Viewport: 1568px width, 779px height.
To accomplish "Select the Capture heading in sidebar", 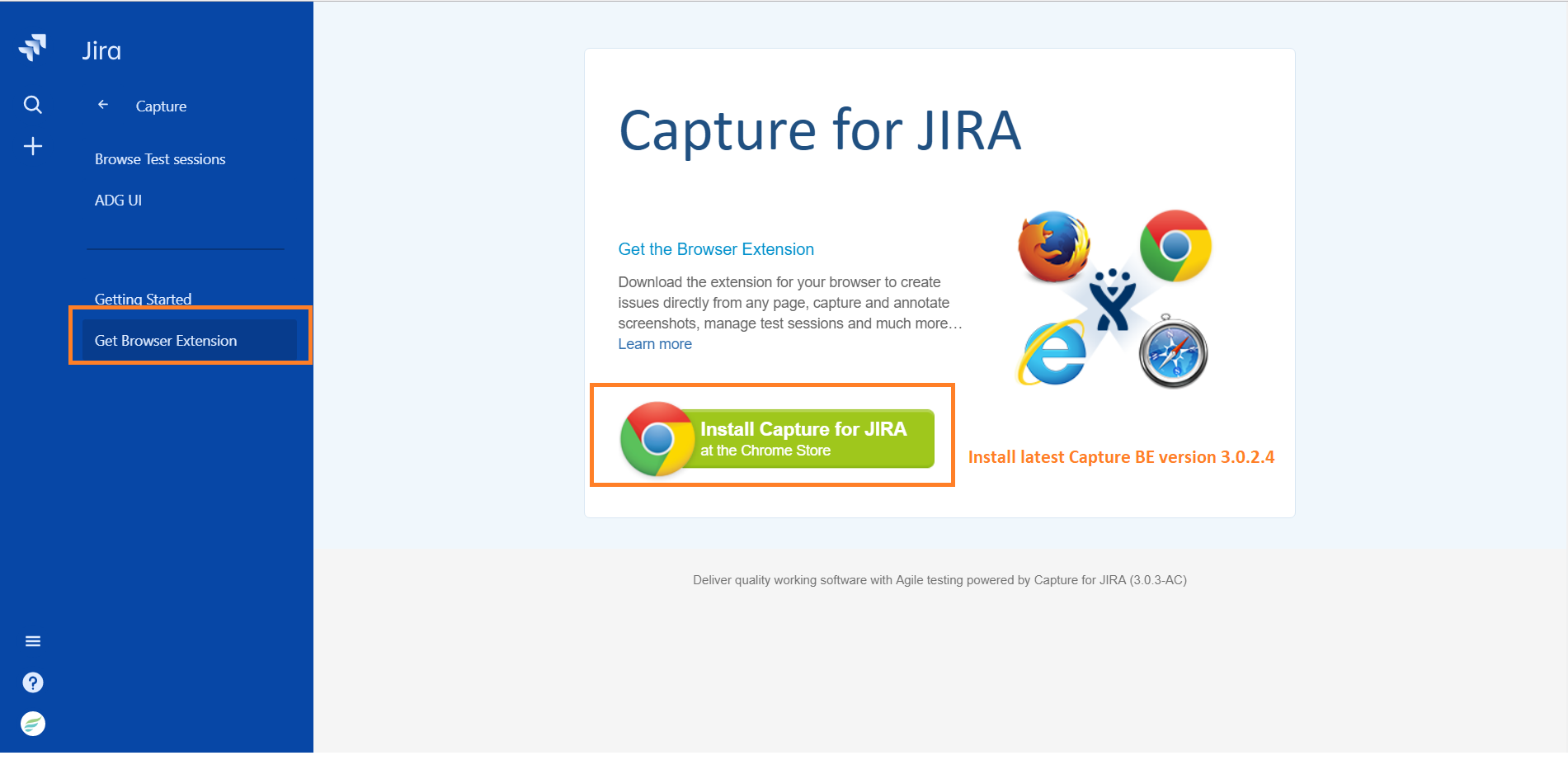I will 161,106.
